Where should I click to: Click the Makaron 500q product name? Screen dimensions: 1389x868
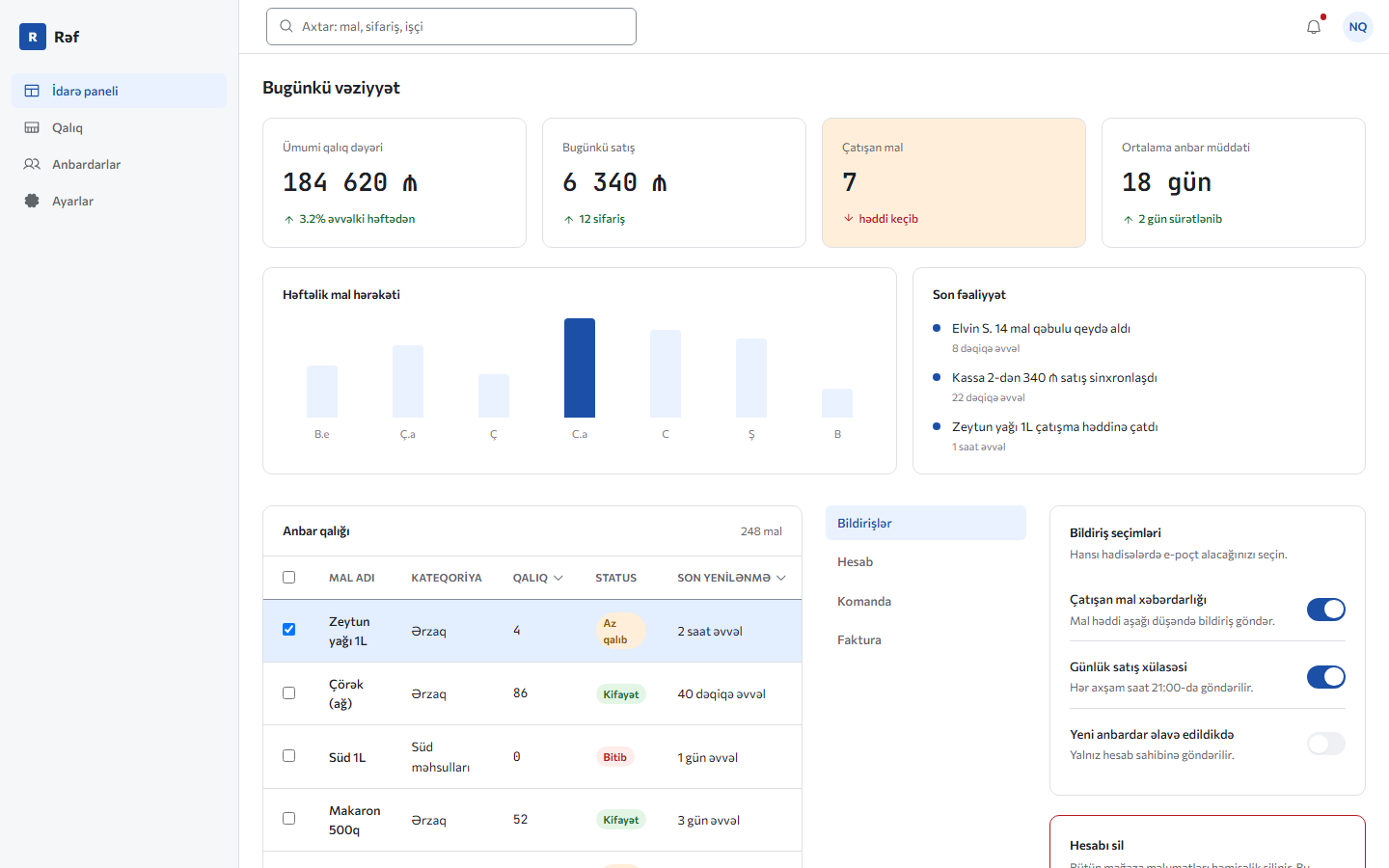point(355,820)
